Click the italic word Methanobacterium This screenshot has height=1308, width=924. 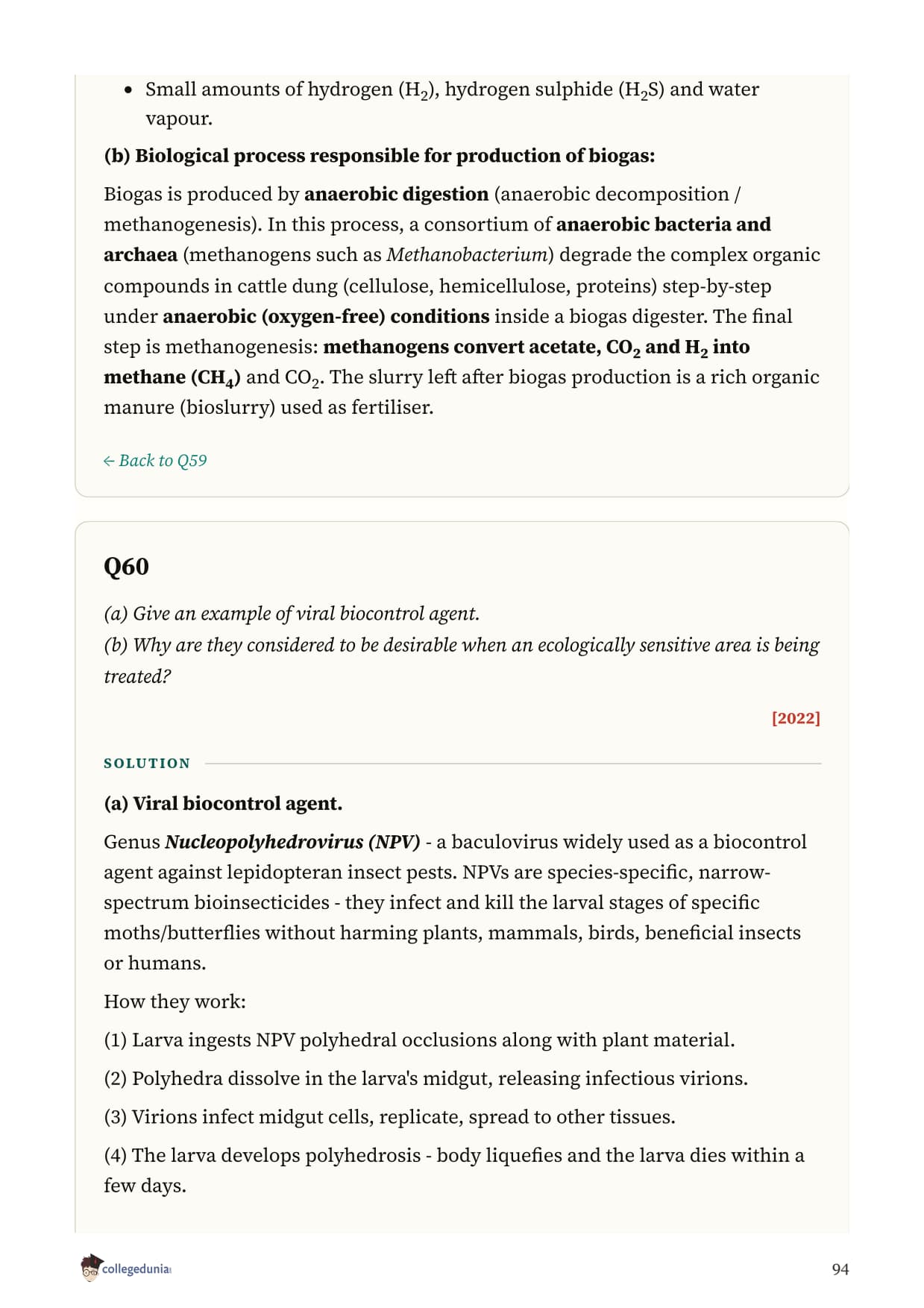[467, 255]
